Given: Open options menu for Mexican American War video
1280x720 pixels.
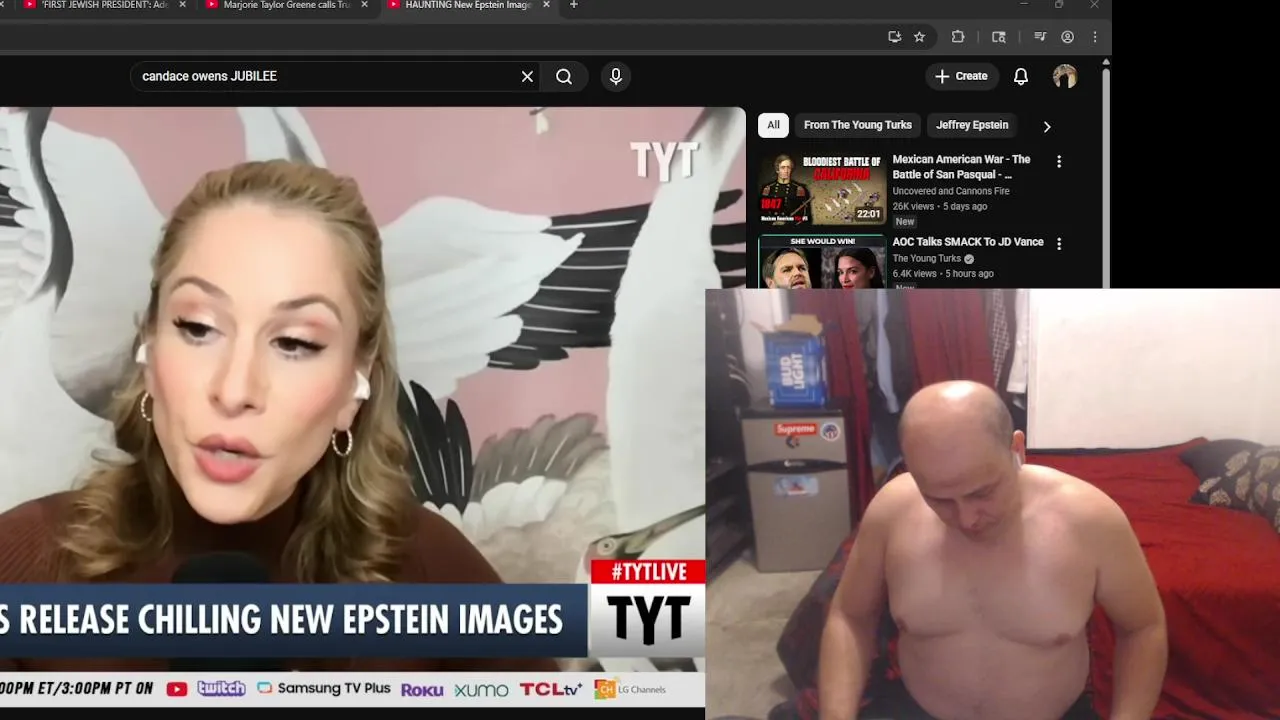Looking at the screenshot, I should [x=1059, y=161].
